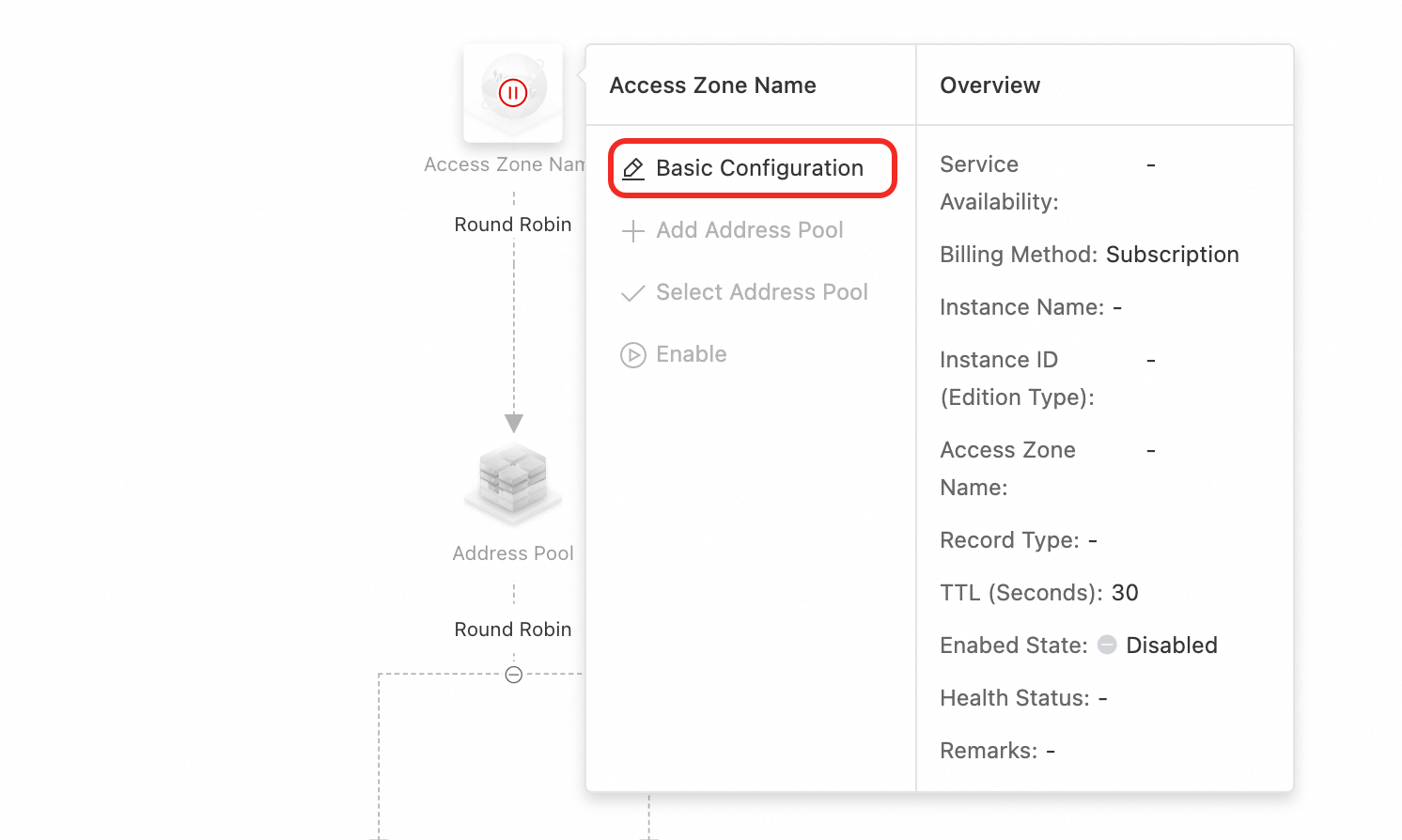Click the Subscription billing method value
This screenshot has width=1402, height=840.
(x=1173, y=255)
